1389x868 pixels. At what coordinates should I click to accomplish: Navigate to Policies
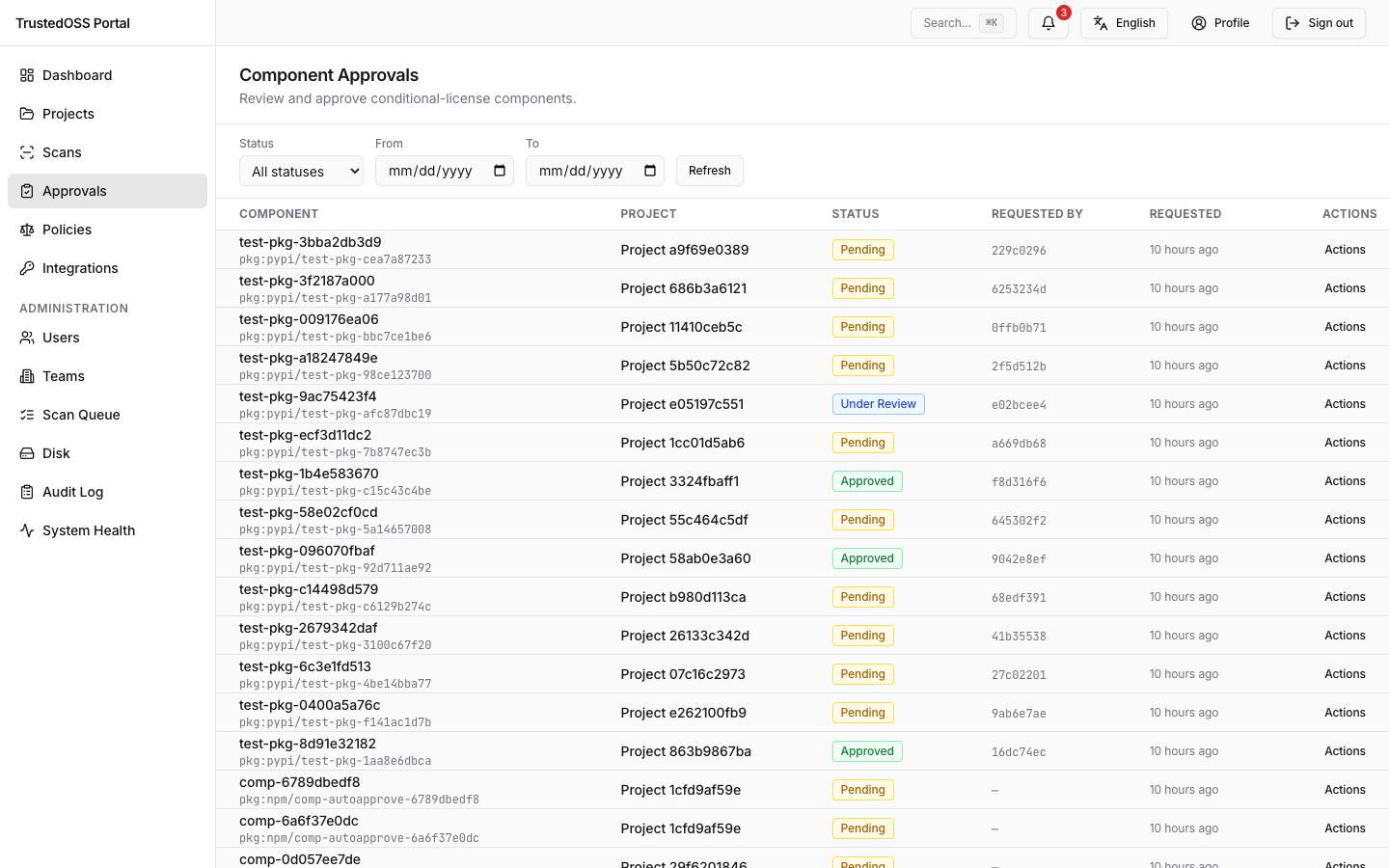[107, 230]
